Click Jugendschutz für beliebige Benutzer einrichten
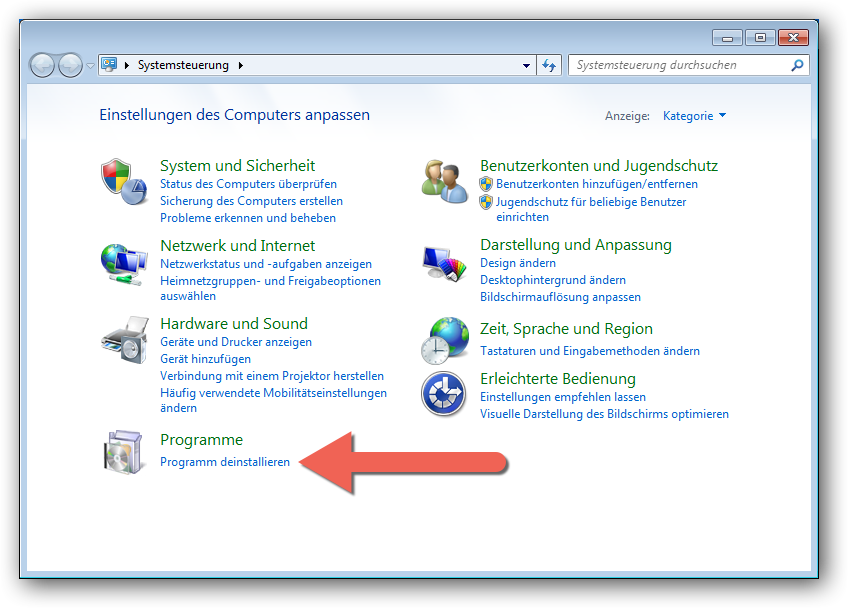The width and height of the screenshot is (848, 608). [591, 209]
